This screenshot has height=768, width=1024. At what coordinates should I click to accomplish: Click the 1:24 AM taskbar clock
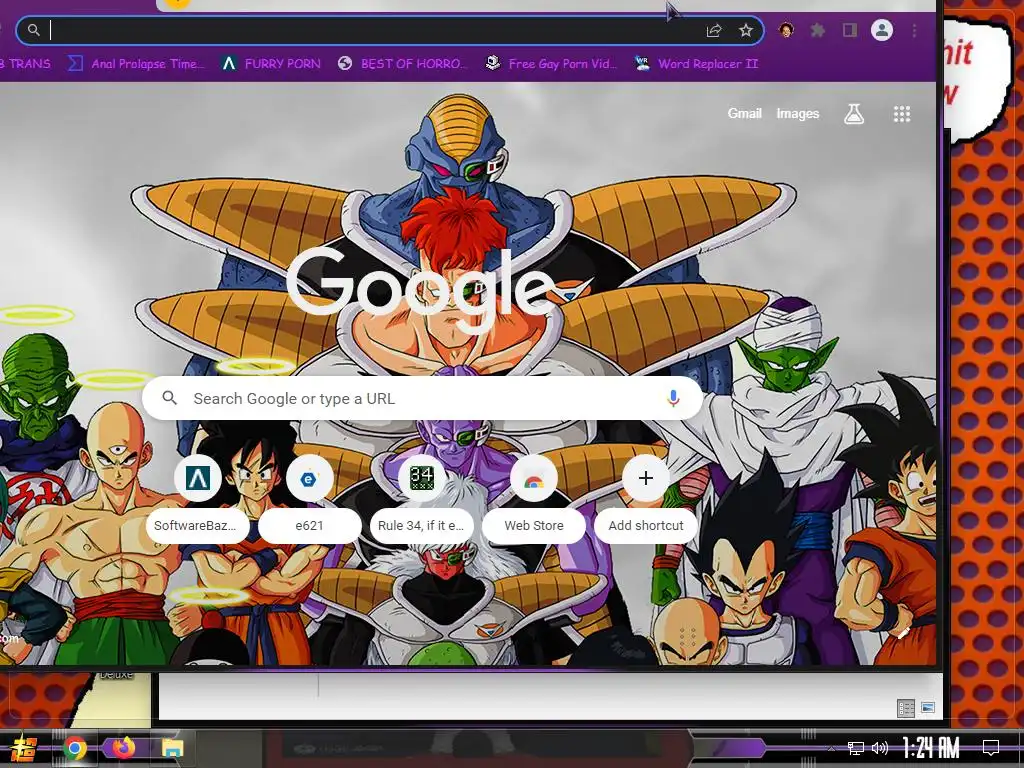click(931, 748)
